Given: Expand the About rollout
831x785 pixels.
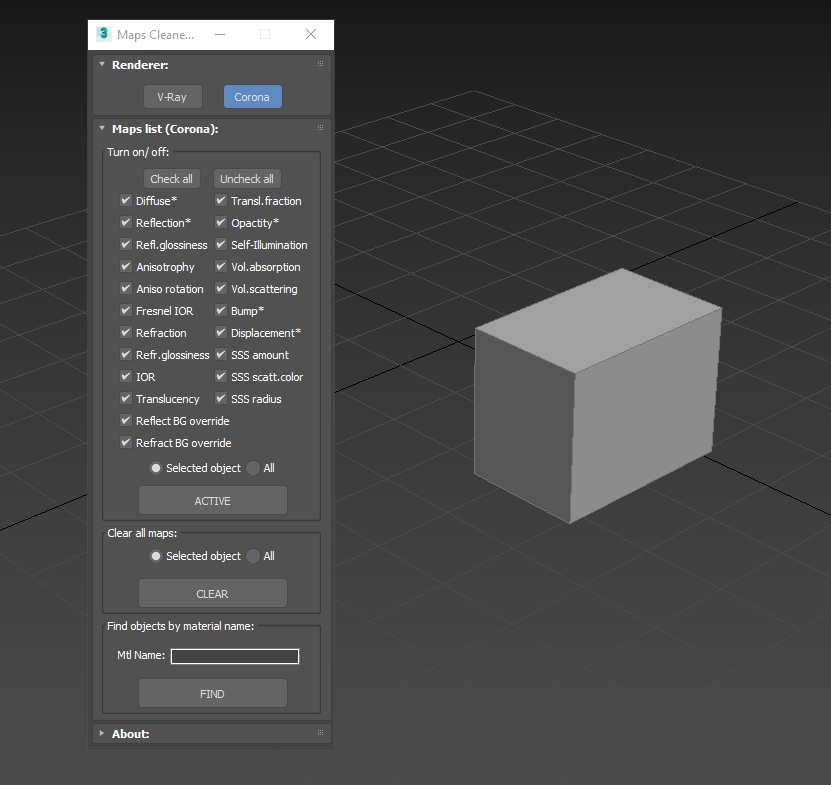Looking at the screenshot, I should pyautogui.click(x=101, y=733).
